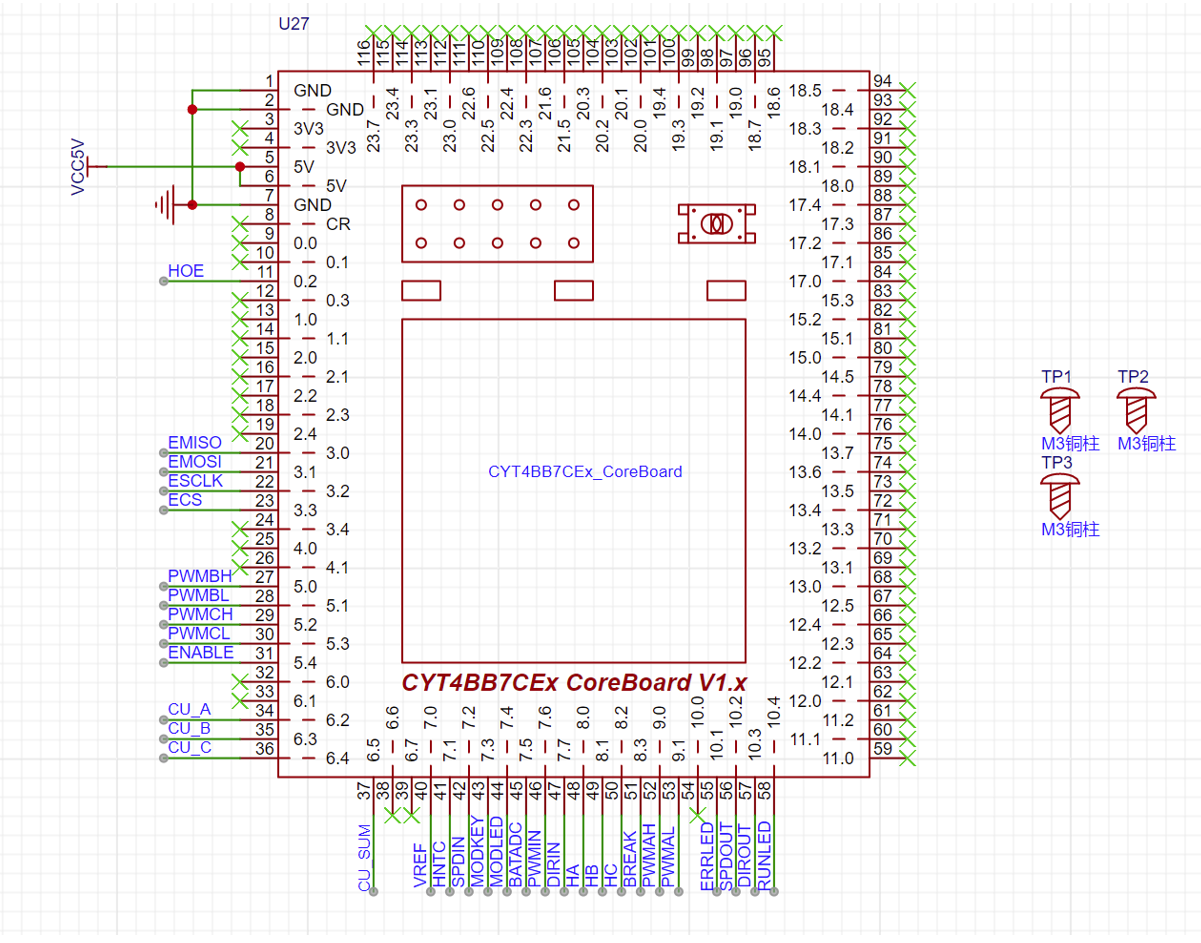Screen dimensions: 1201x943
Task: Select the CU_A net label
Action: [x=189, y=710]
